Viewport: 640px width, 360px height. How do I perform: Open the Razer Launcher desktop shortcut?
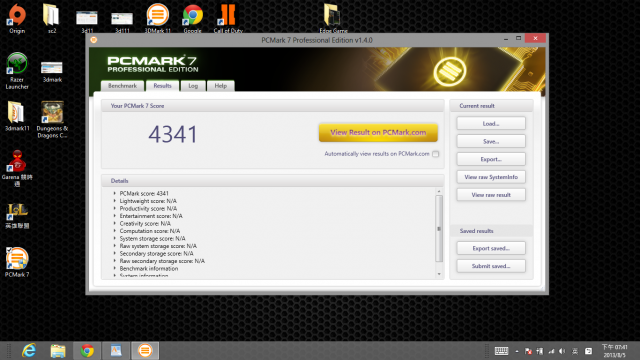[x=17, y=71]
